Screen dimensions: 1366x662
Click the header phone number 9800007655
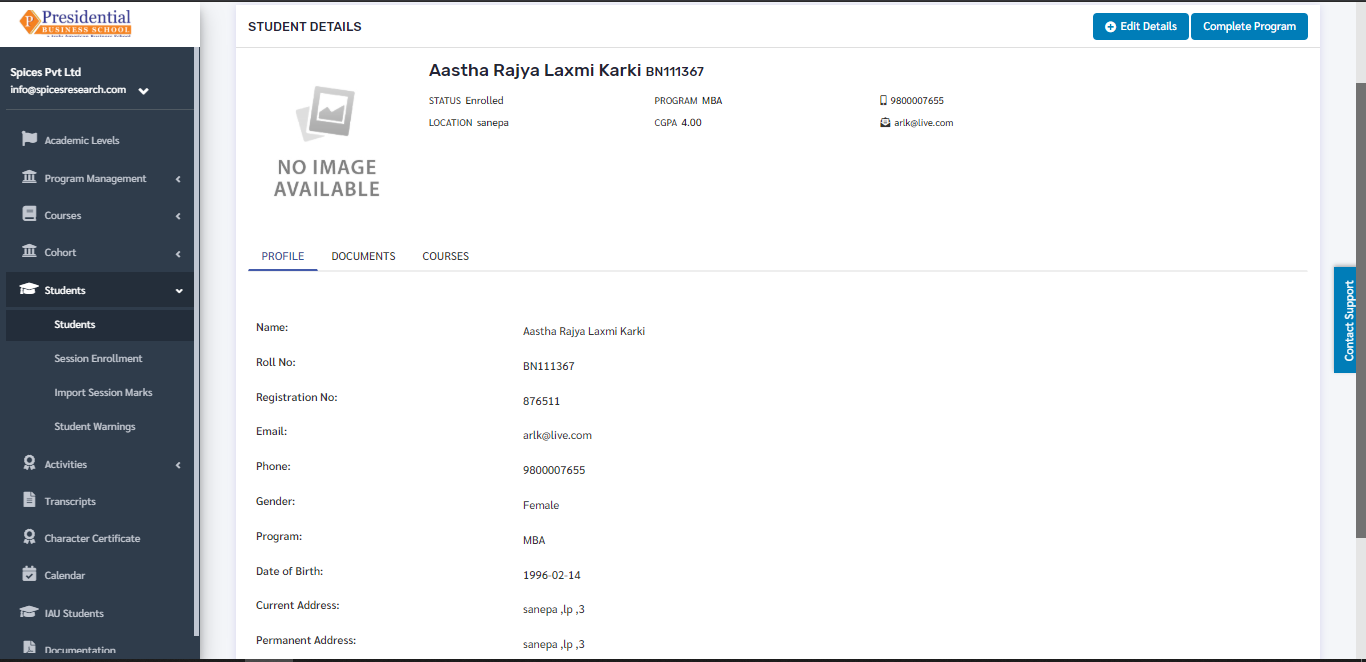click(917, 101)
